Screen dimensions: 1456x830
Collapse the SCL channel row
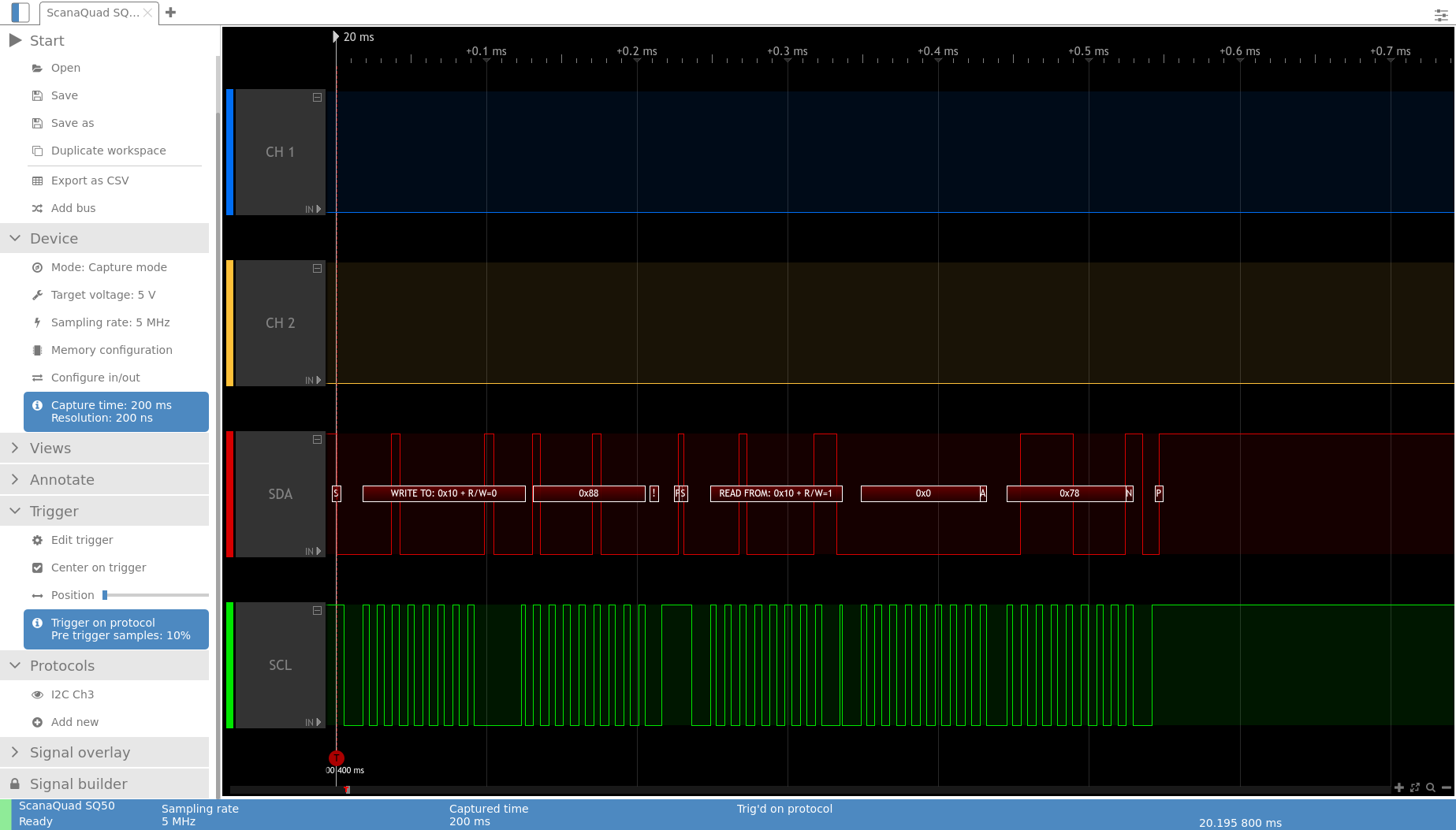pyautogui.click(x=317, y=611)
